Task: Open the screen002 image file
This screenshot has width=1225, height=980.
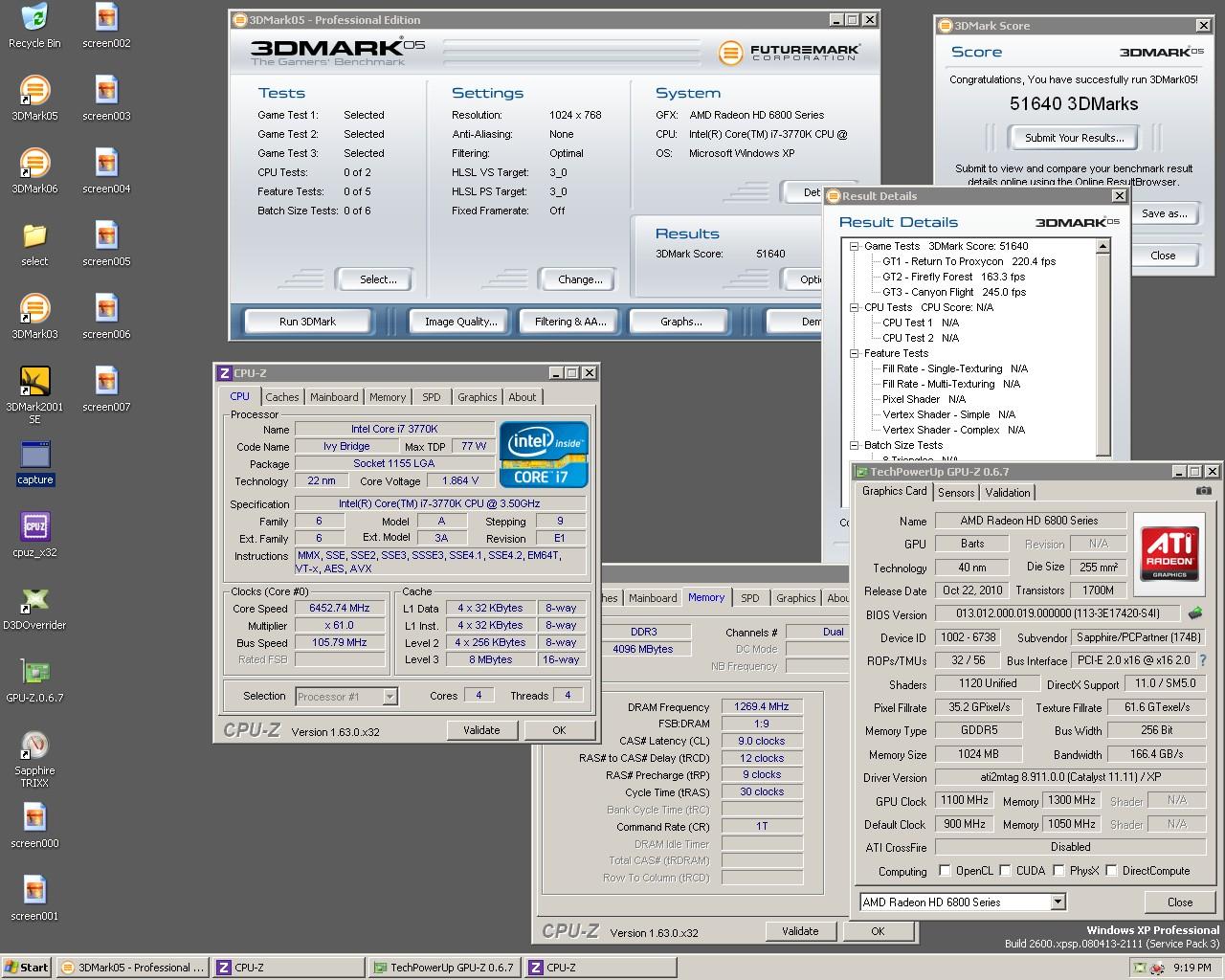Action: pyautogui.click(x=106, y=26)
